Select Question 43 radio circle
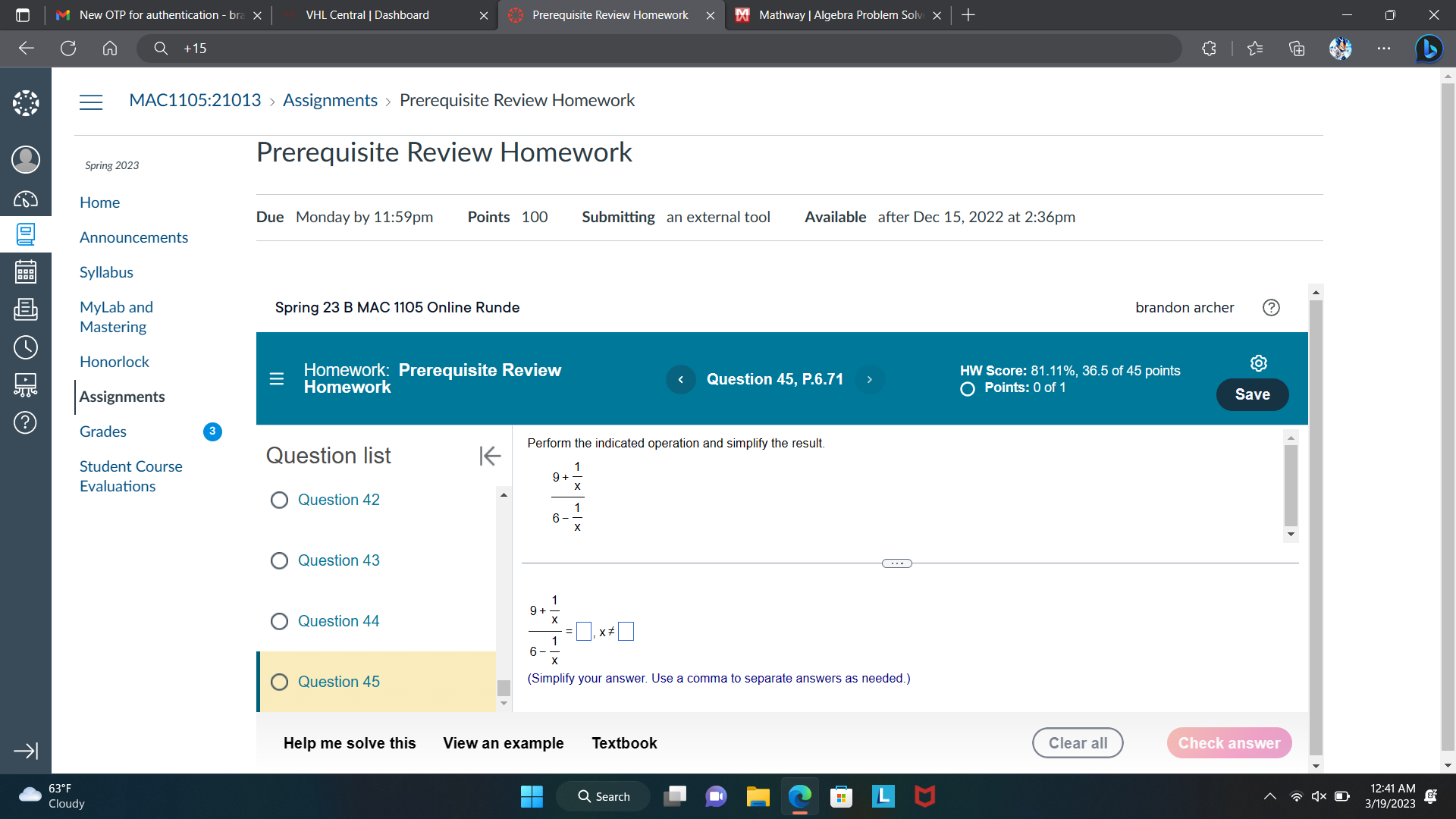The image size is (1456, 819). tap(279, 560)
